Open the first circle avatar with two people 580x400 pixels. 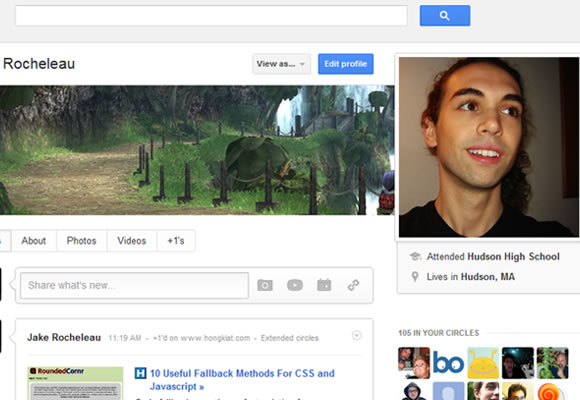[414, 363]
